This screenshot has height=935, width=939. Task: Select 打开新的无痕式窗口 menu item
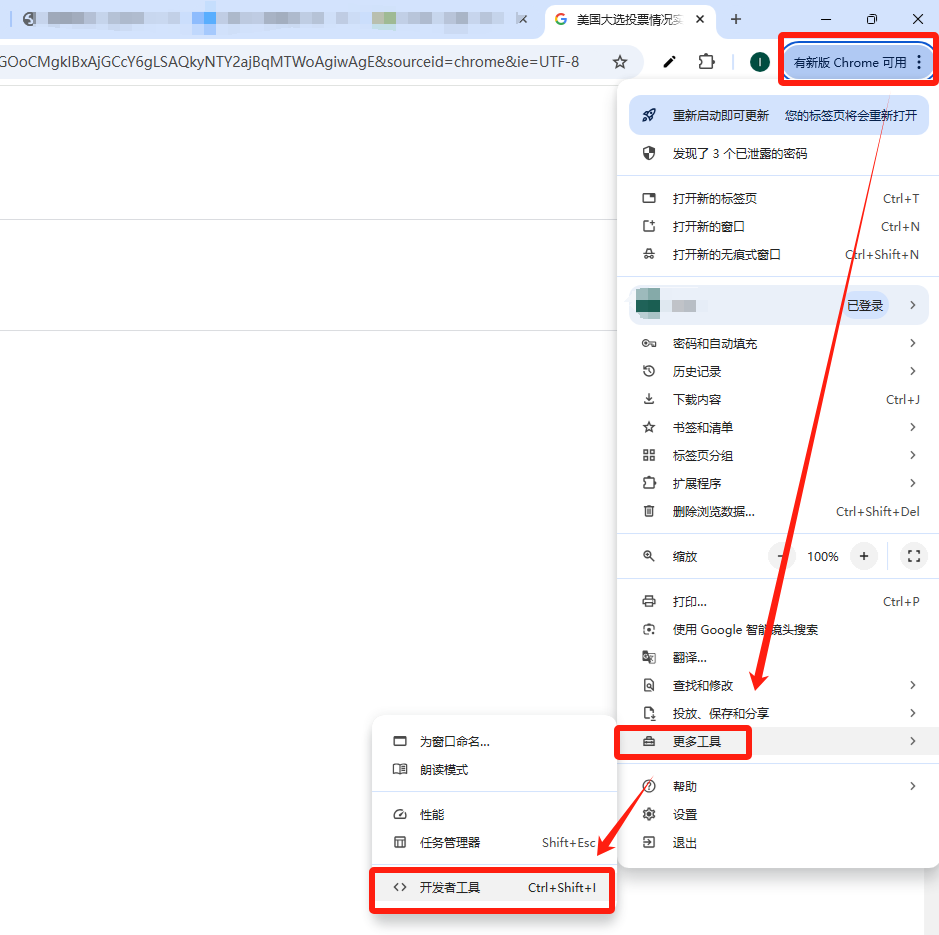[726, 254]
